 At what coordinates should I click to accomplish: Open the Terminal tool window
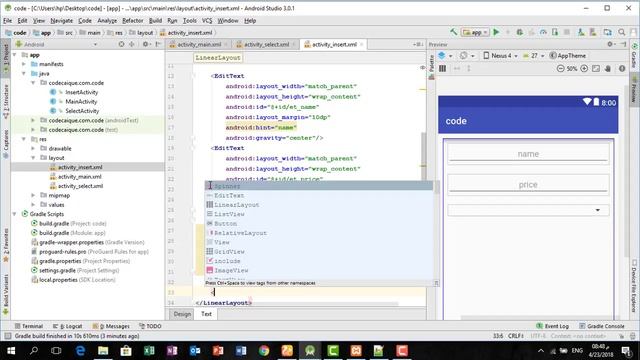(x=29, y=326)
